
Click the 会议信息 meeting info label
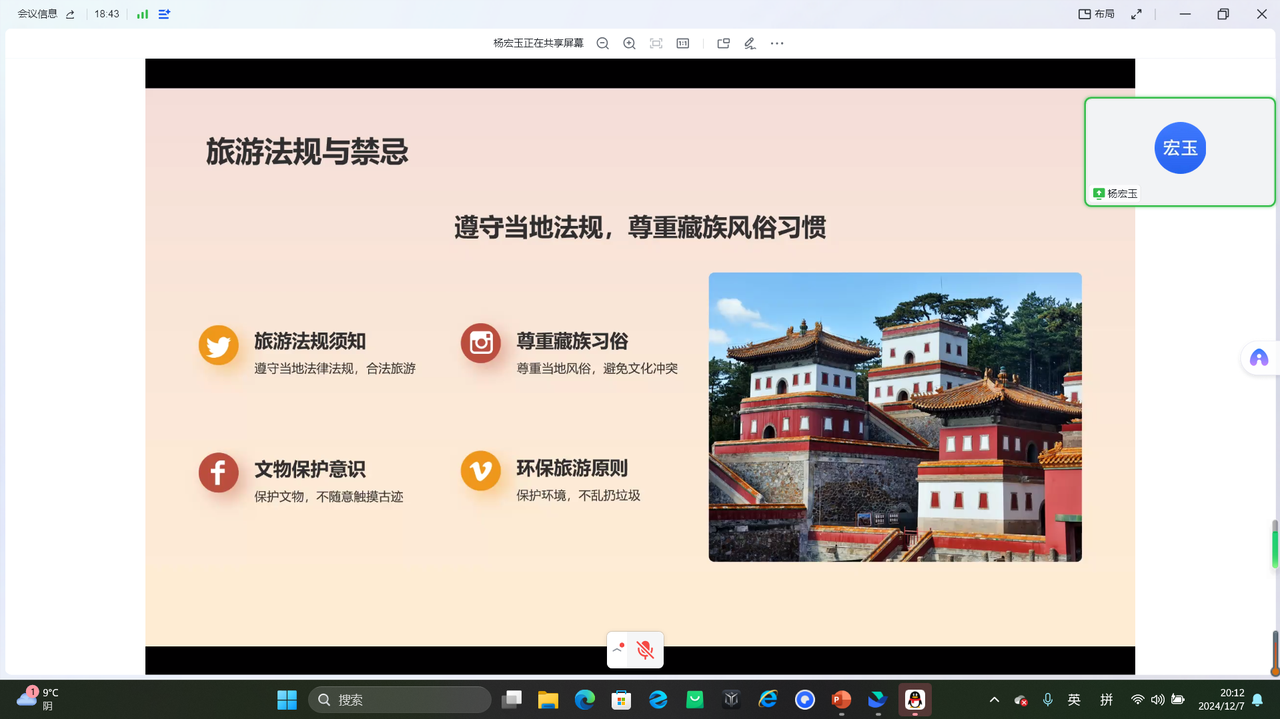tap(38, 15)
